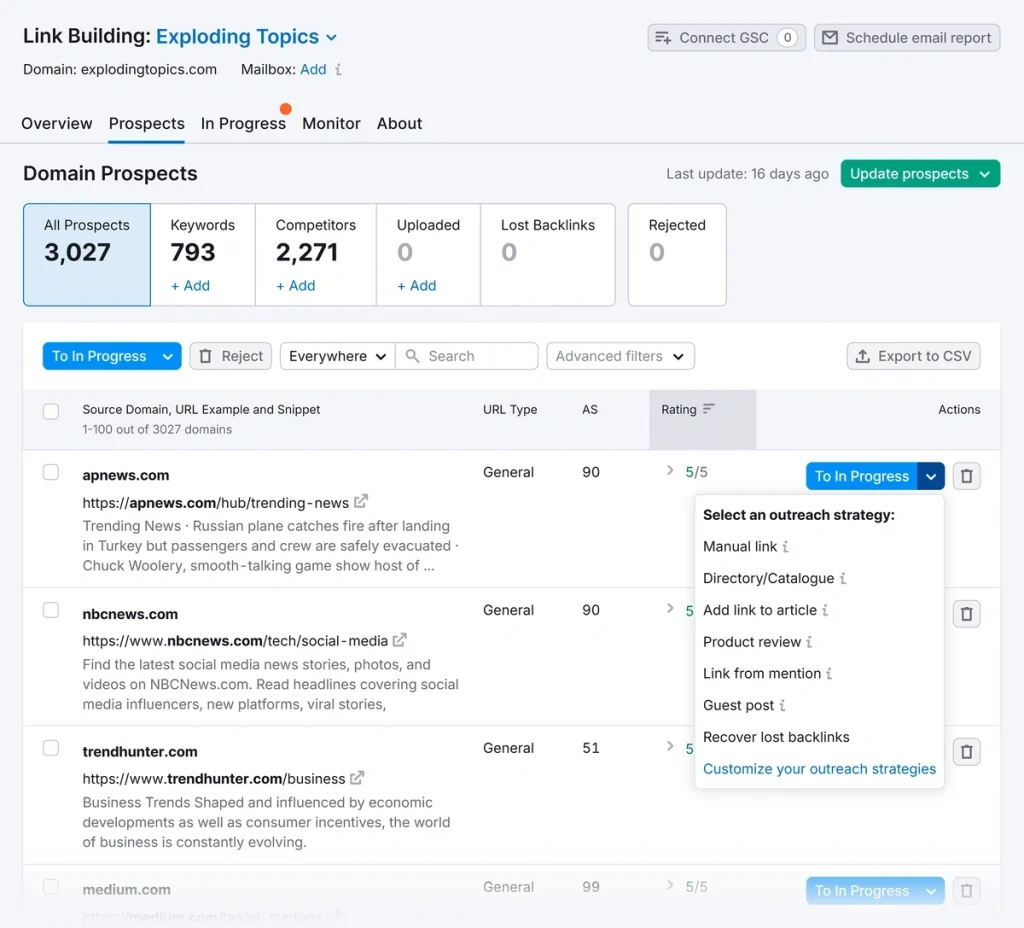Check the apnews.com row checkbox
The height and width of the screenshot is (928, 1024).
point(51,472)
